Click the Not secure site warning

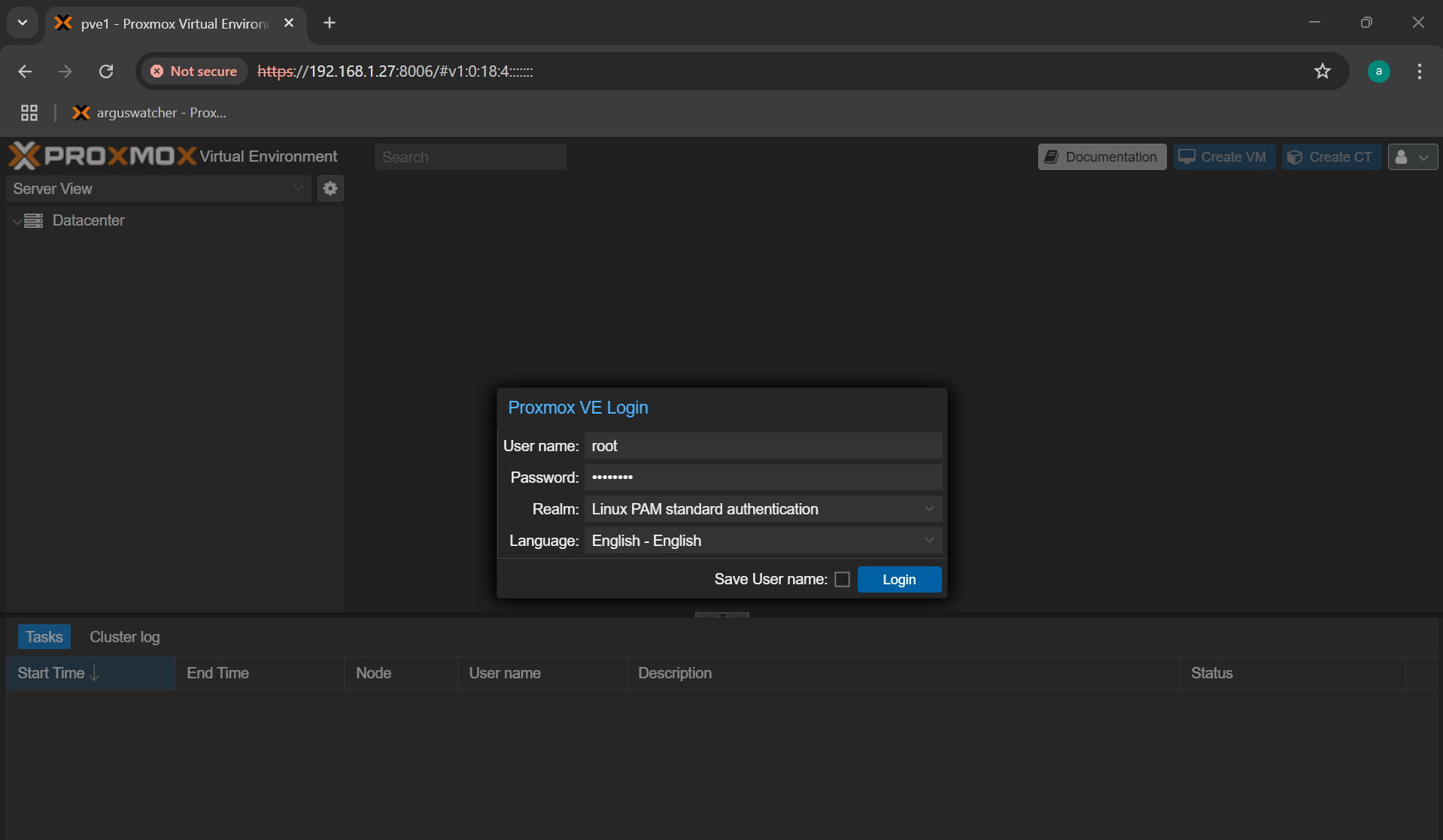[194, 71]
